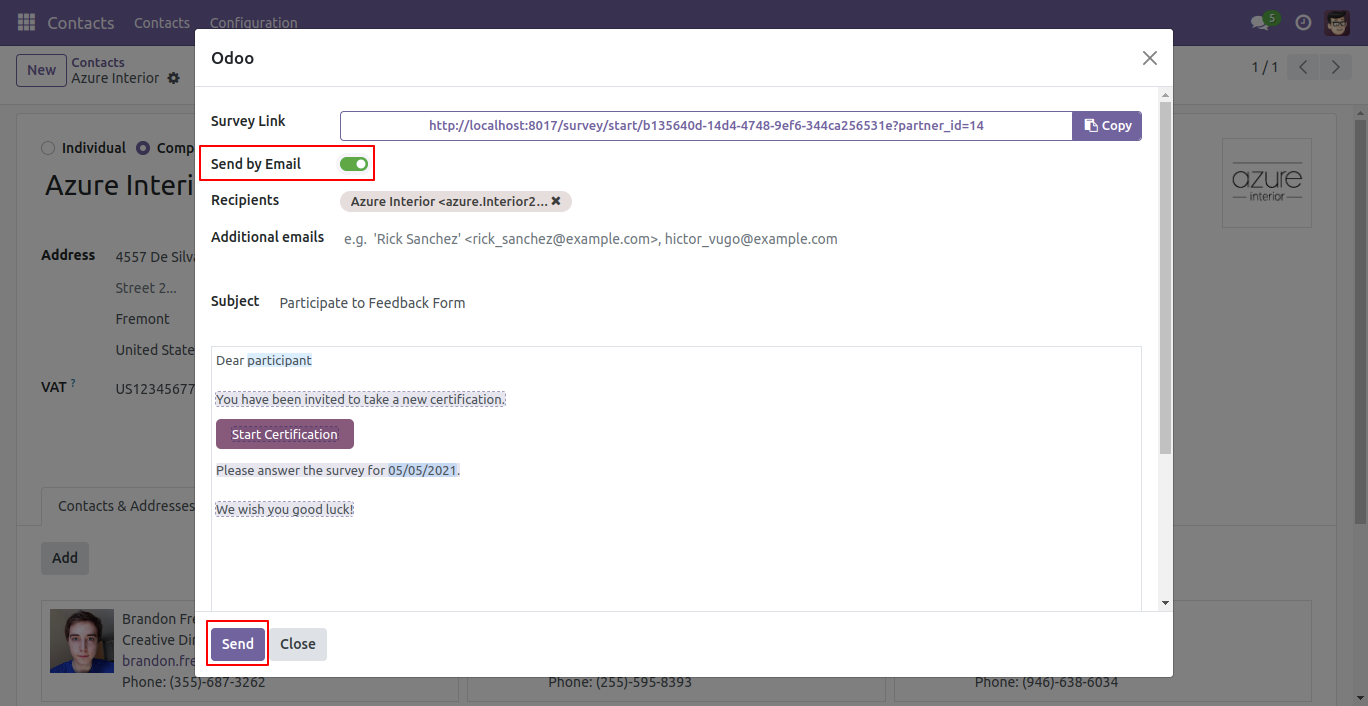Image resolution: width=1368 pixels, height=706 pixels.
Task: Click the Fremont city field
Action: point(143,319)
